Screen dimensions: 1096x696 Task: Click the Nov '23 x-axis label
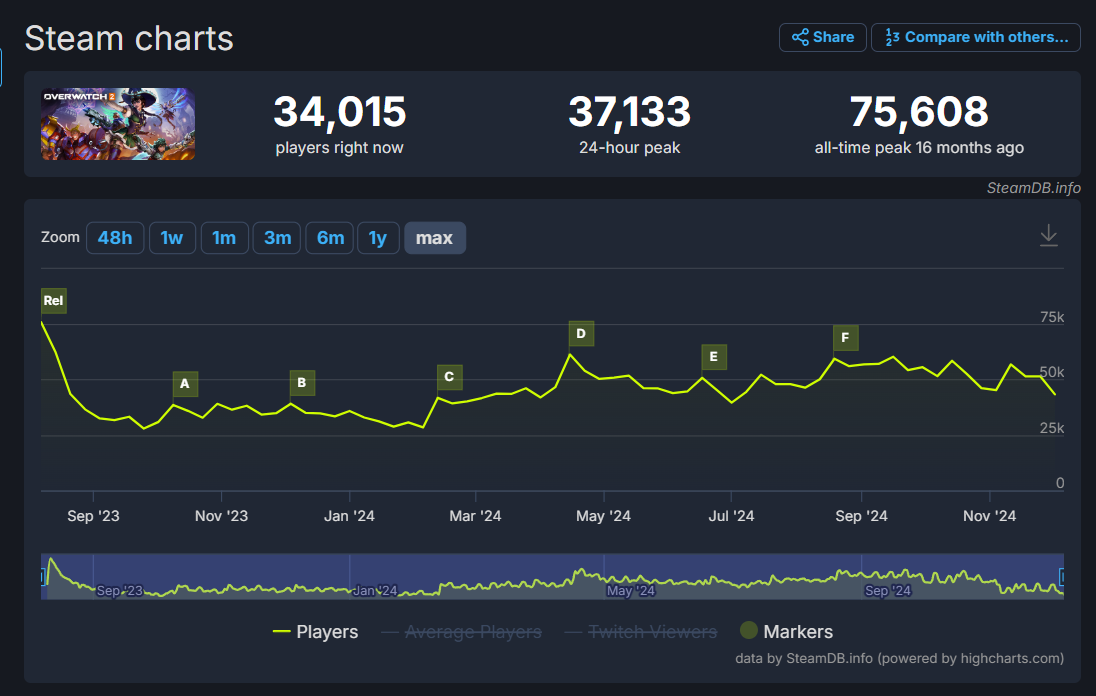222,516
